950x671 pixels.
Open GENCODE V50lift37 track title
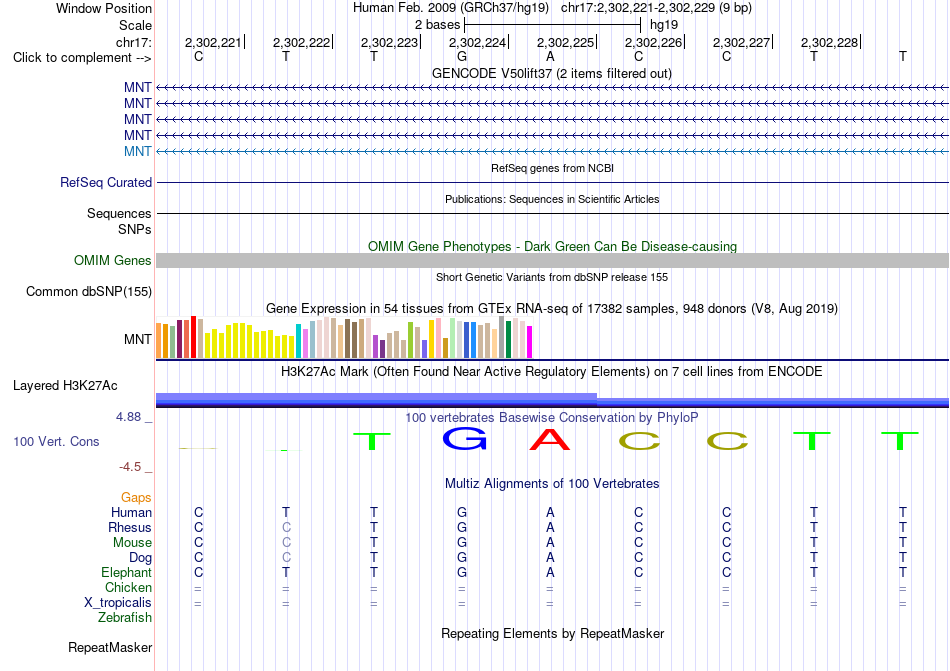551,73
